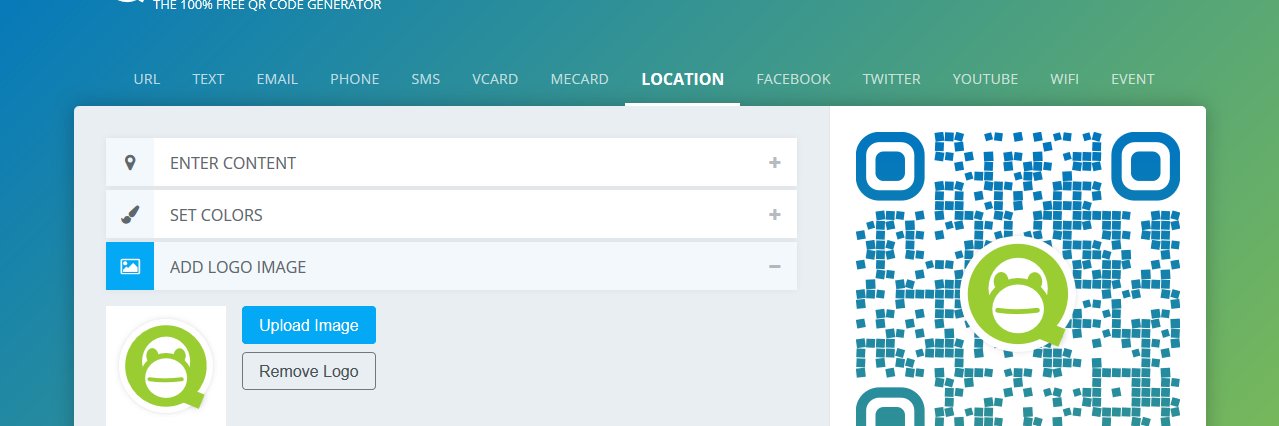Switch to the MECARD tab
This screenshot has width=1279, height=426.
pos(579,79)
